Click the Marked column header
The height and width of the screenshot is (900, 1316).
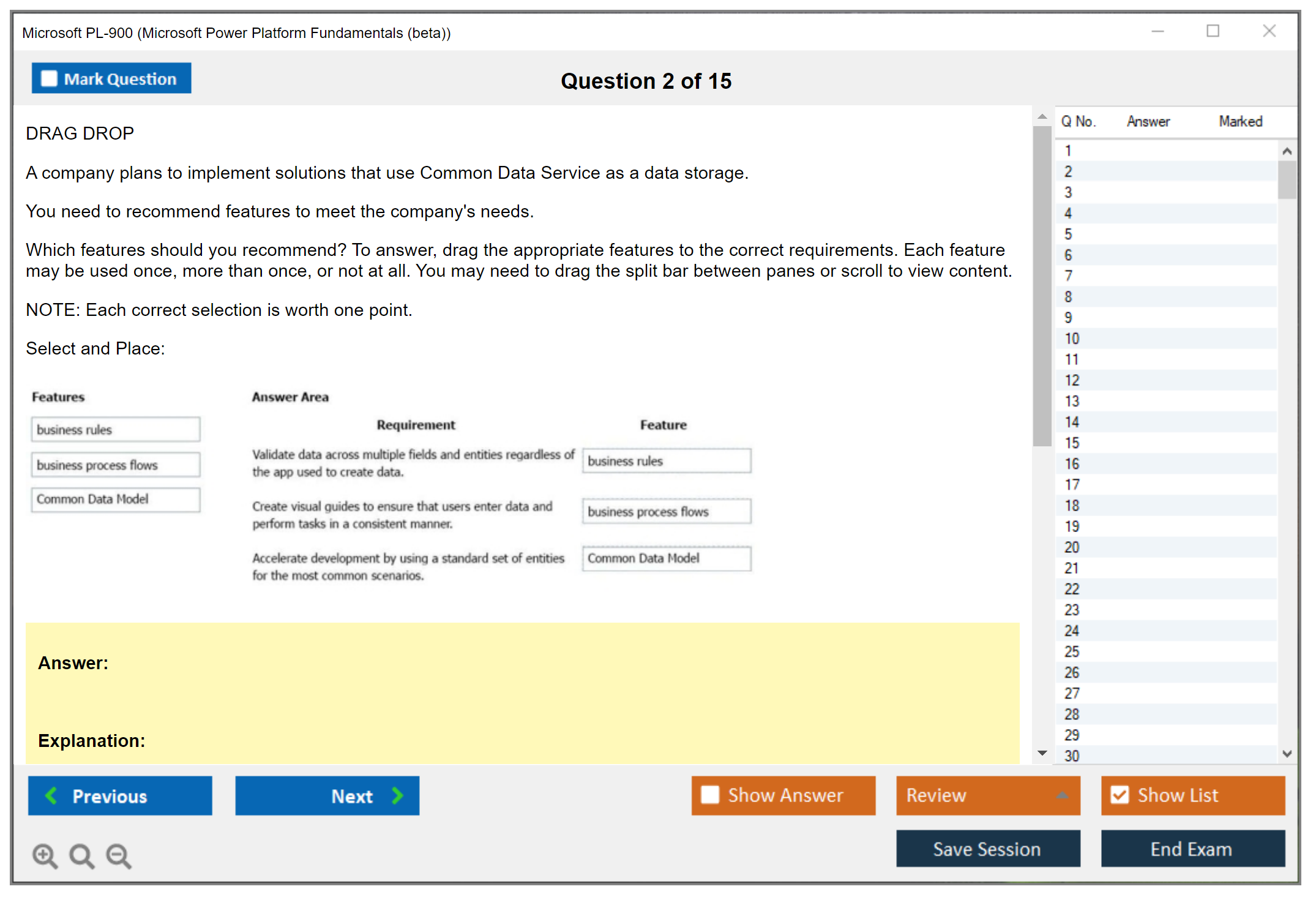pyautogui.click(x=1240, y=121)
